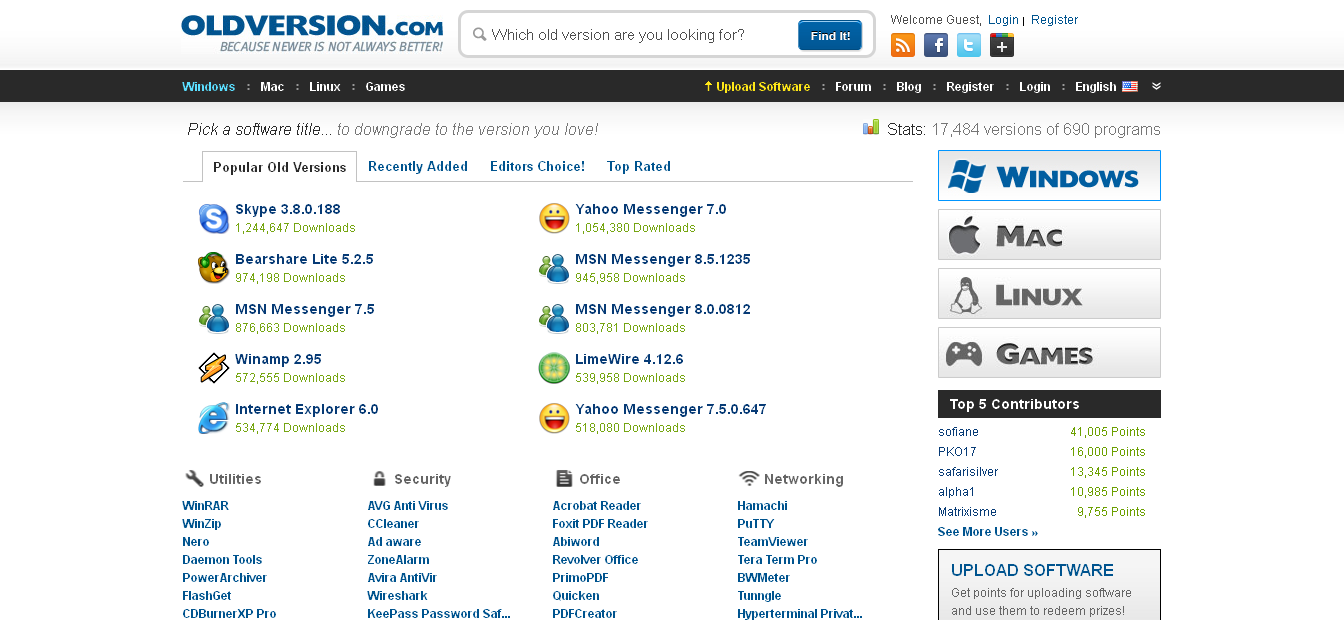Open the Twitter icon in header
The height and width of the screenshot is (620, 1344).
[x=969, y=45]
